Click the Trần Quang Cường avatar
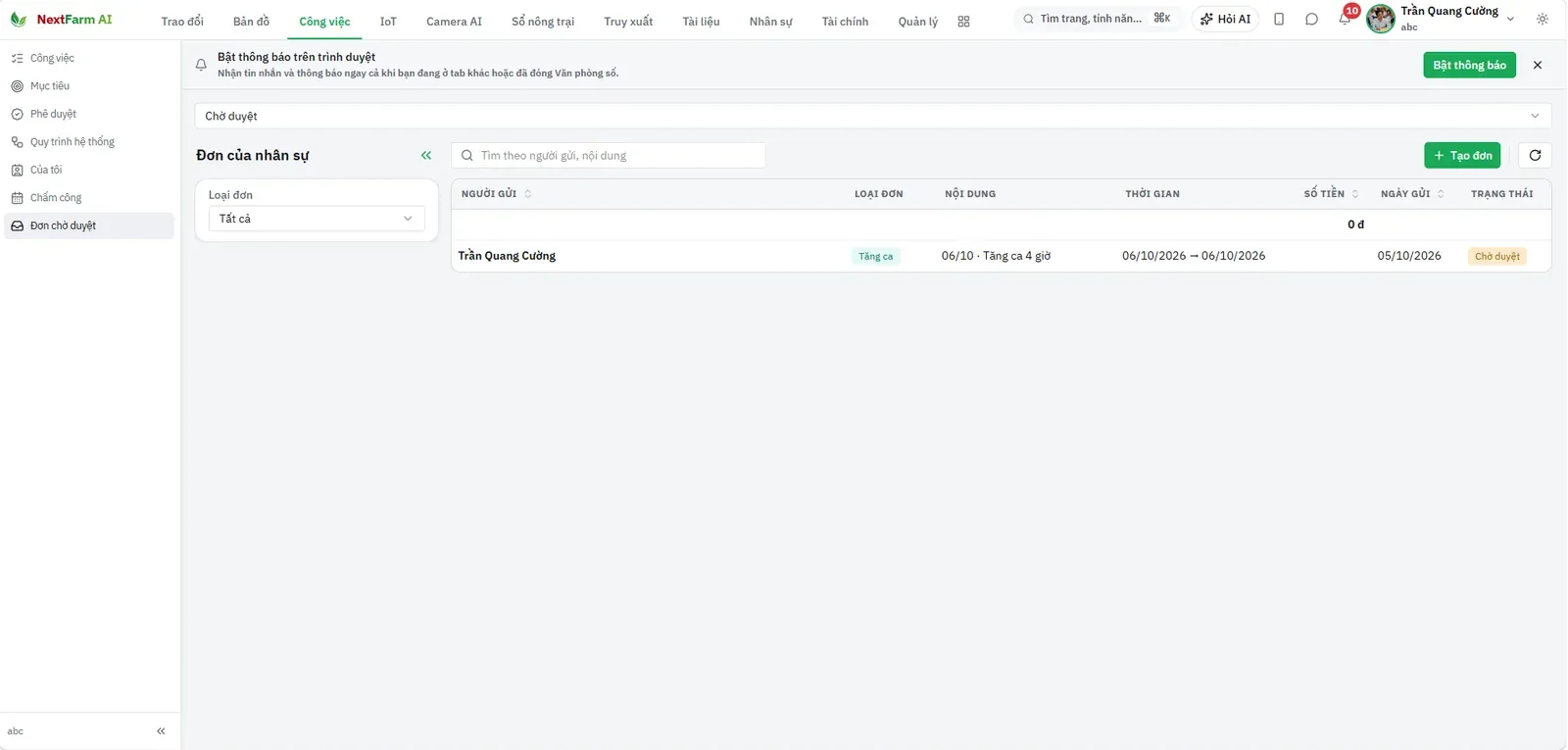 [1381, 19]
